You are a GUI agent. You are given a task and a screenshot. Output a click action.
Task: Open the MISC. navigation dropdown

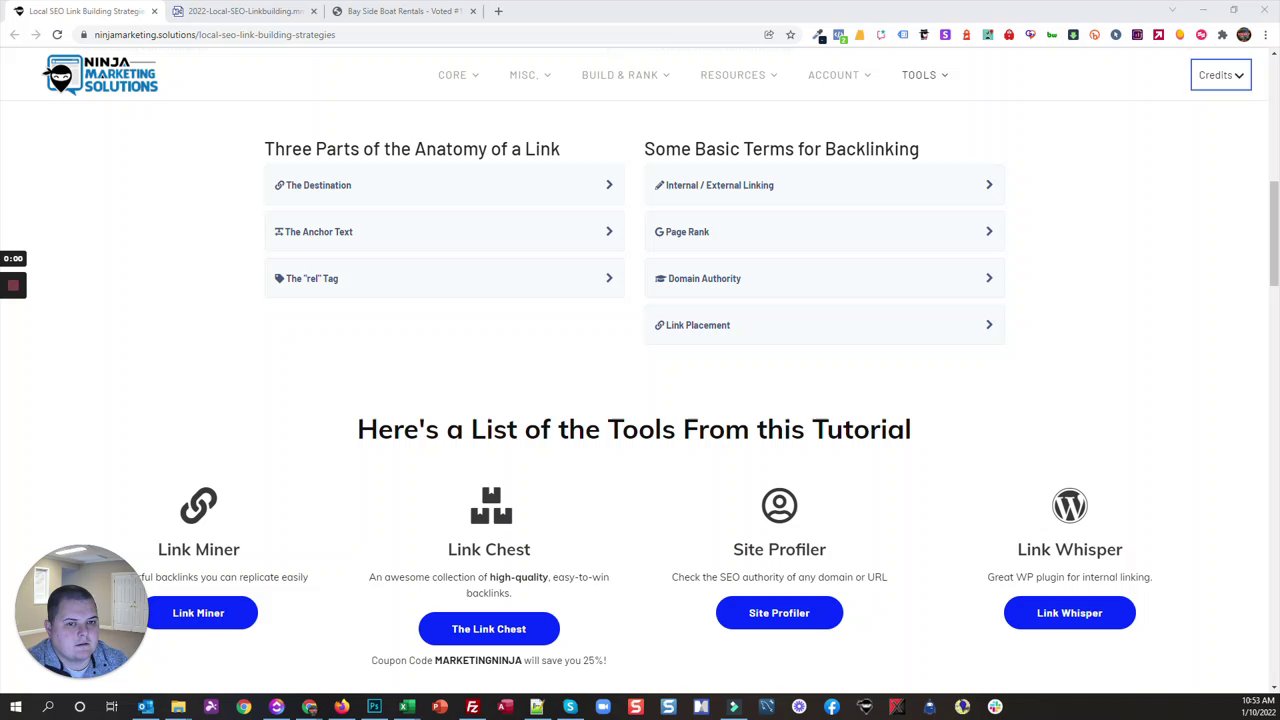pos(530,75)
